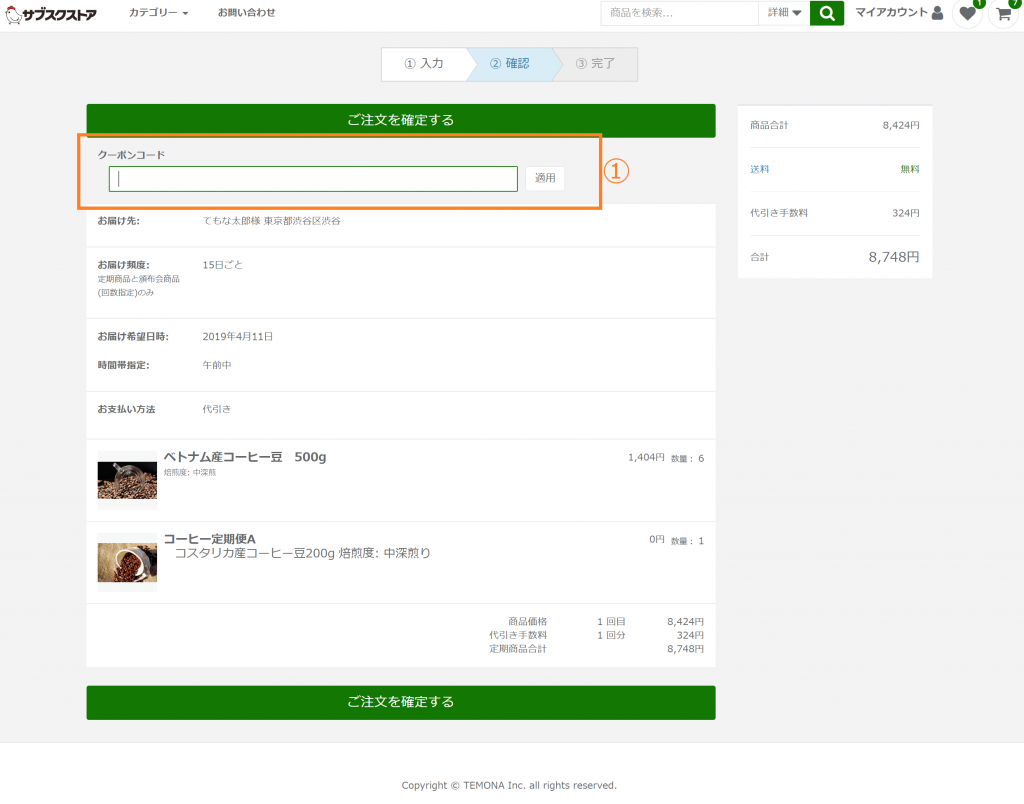Open the 詳細 search options dropdown
1024x804 pixels.
784,13
